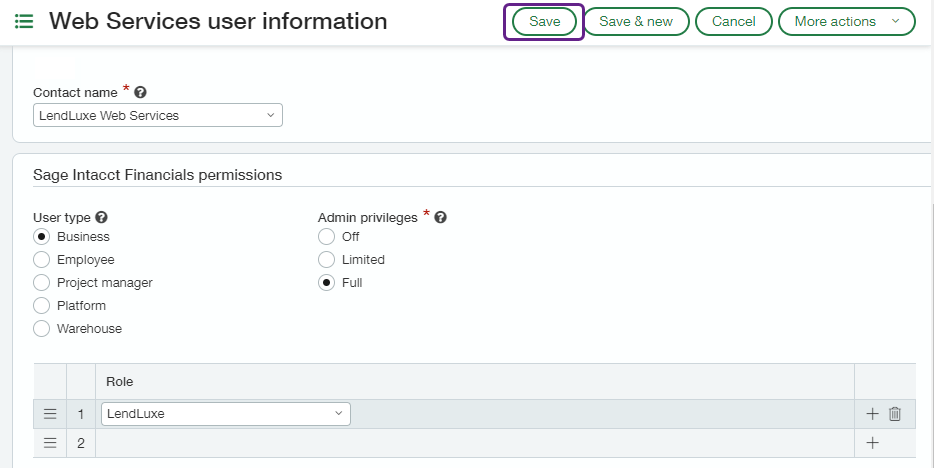Expand the LendLuxe role dropdown

(226, 414)
